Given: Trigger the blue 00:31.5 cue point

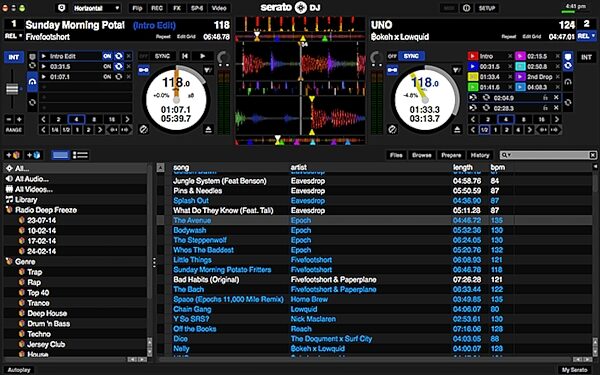Looking at the screenshot, I should pyautogui.click(x=473, y=67).
